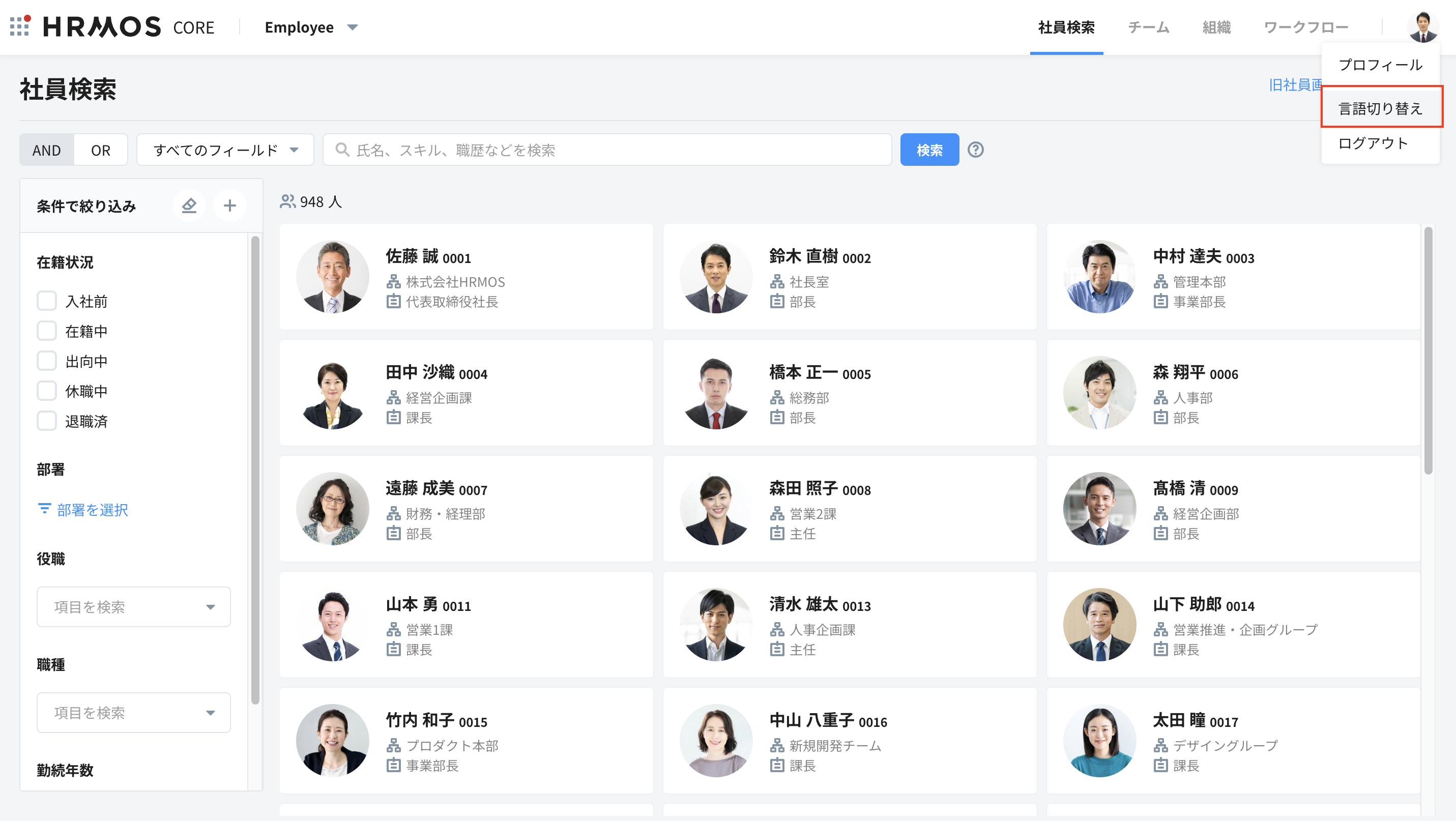
Task: Open the app grid launcher icon
Action: [x=20, y=26]
